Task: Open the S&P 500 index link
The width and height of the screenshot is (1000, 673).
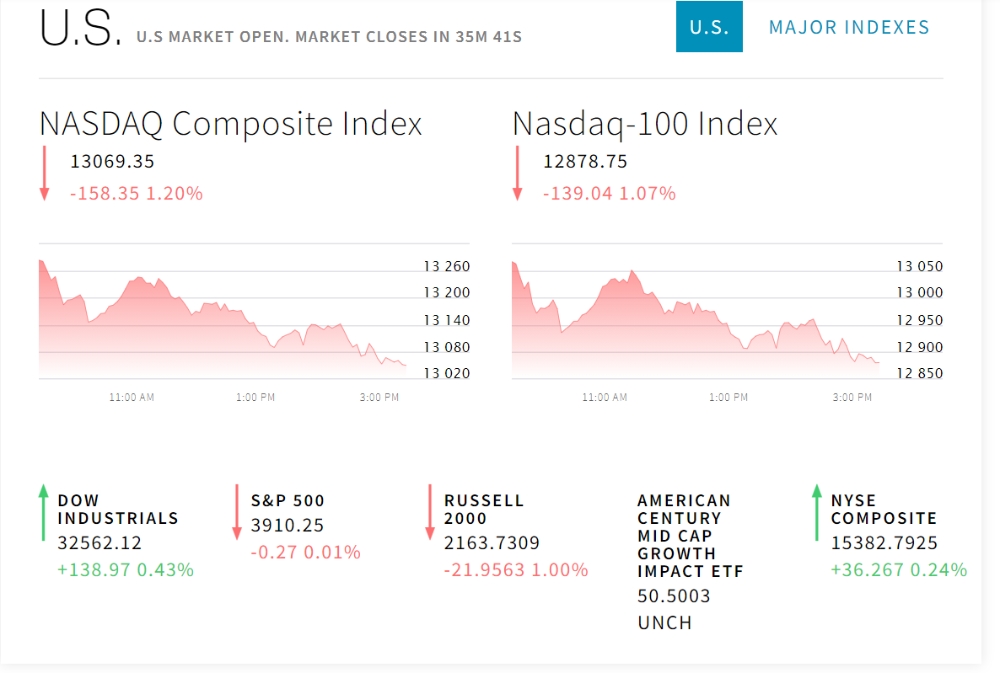Action: point(288,500)
